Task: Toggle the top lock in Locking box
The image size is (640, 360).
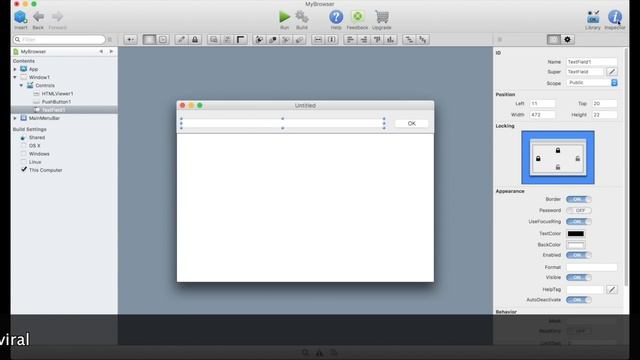Action: pyautogui.click(x=558, y=151)
